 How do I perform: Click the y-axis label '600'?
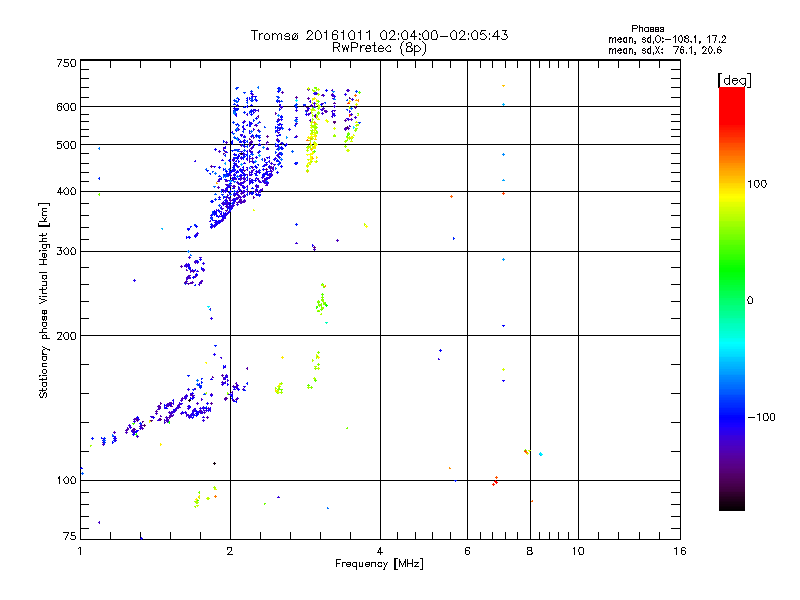(x=66, y=107)
